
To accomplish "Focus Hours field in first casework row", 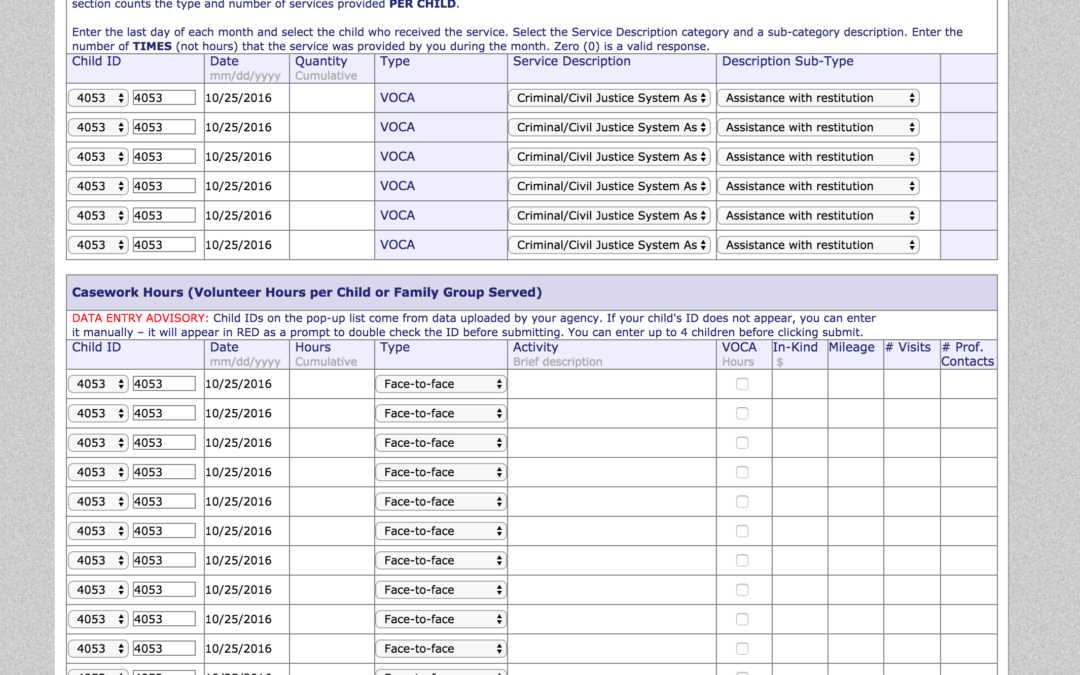I will tap(332, 384).
